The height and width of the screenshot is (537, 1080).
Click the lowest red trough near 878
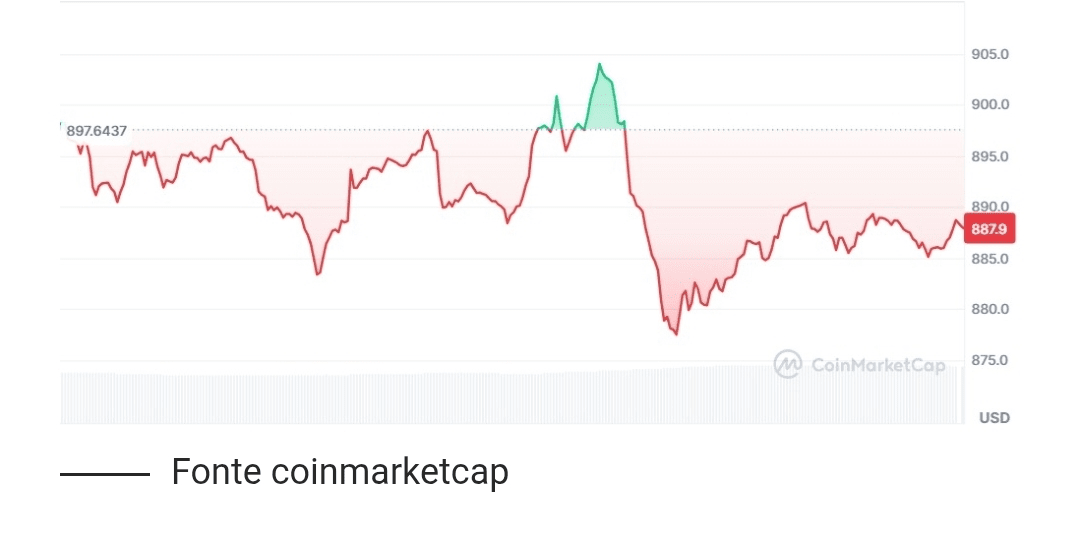coord(676,334)
